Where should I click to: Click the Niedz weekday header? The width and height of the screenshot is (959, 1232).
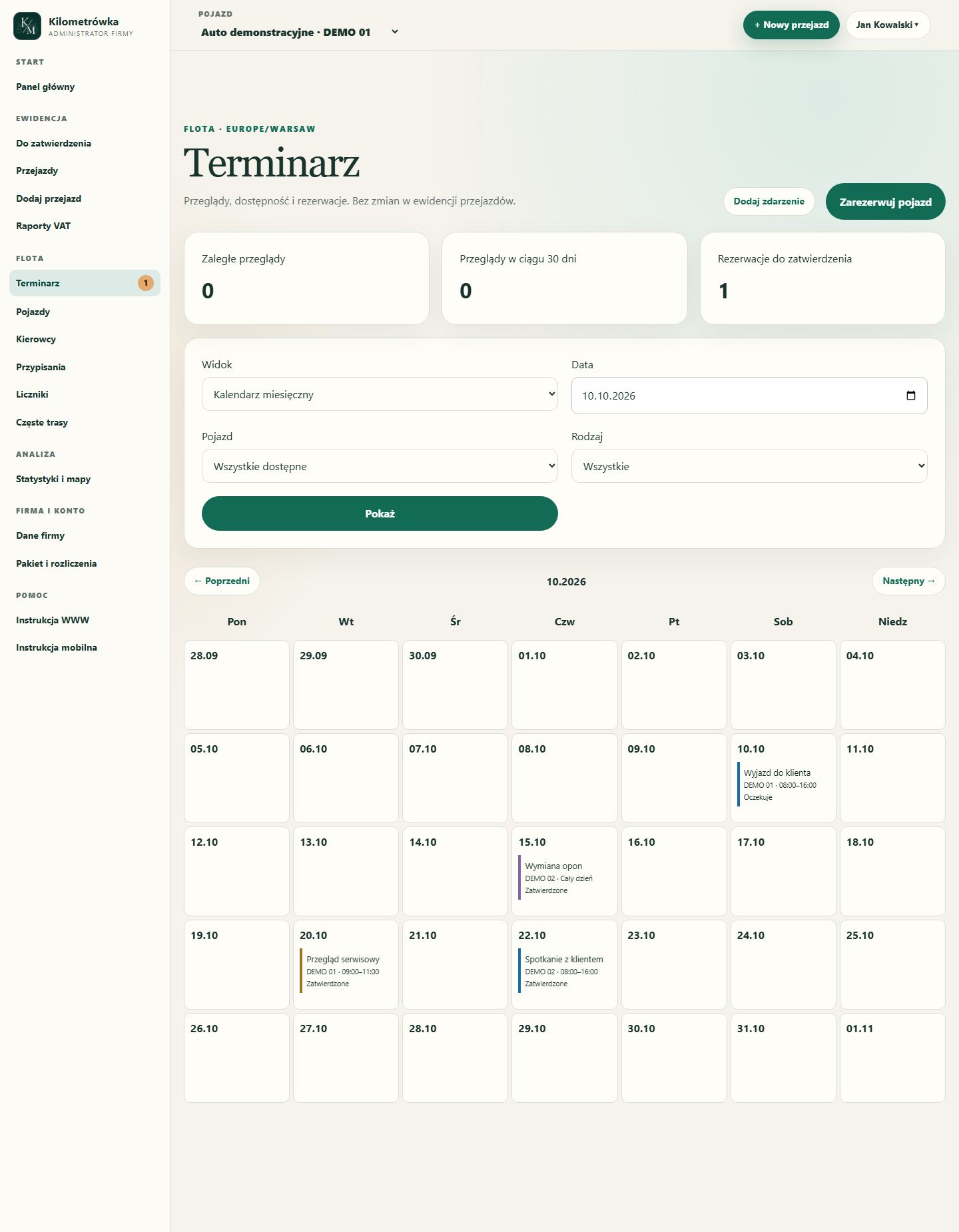point(892,621)
